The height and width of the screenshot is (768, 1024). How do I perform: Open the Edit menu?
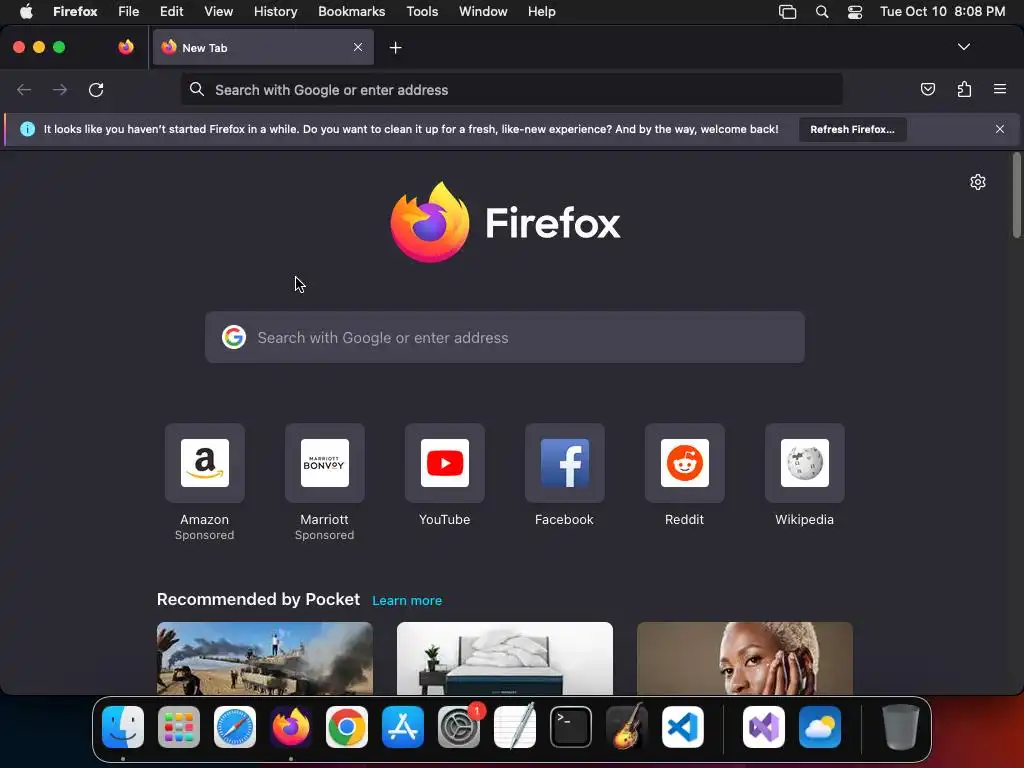click(x=171, y=11)
